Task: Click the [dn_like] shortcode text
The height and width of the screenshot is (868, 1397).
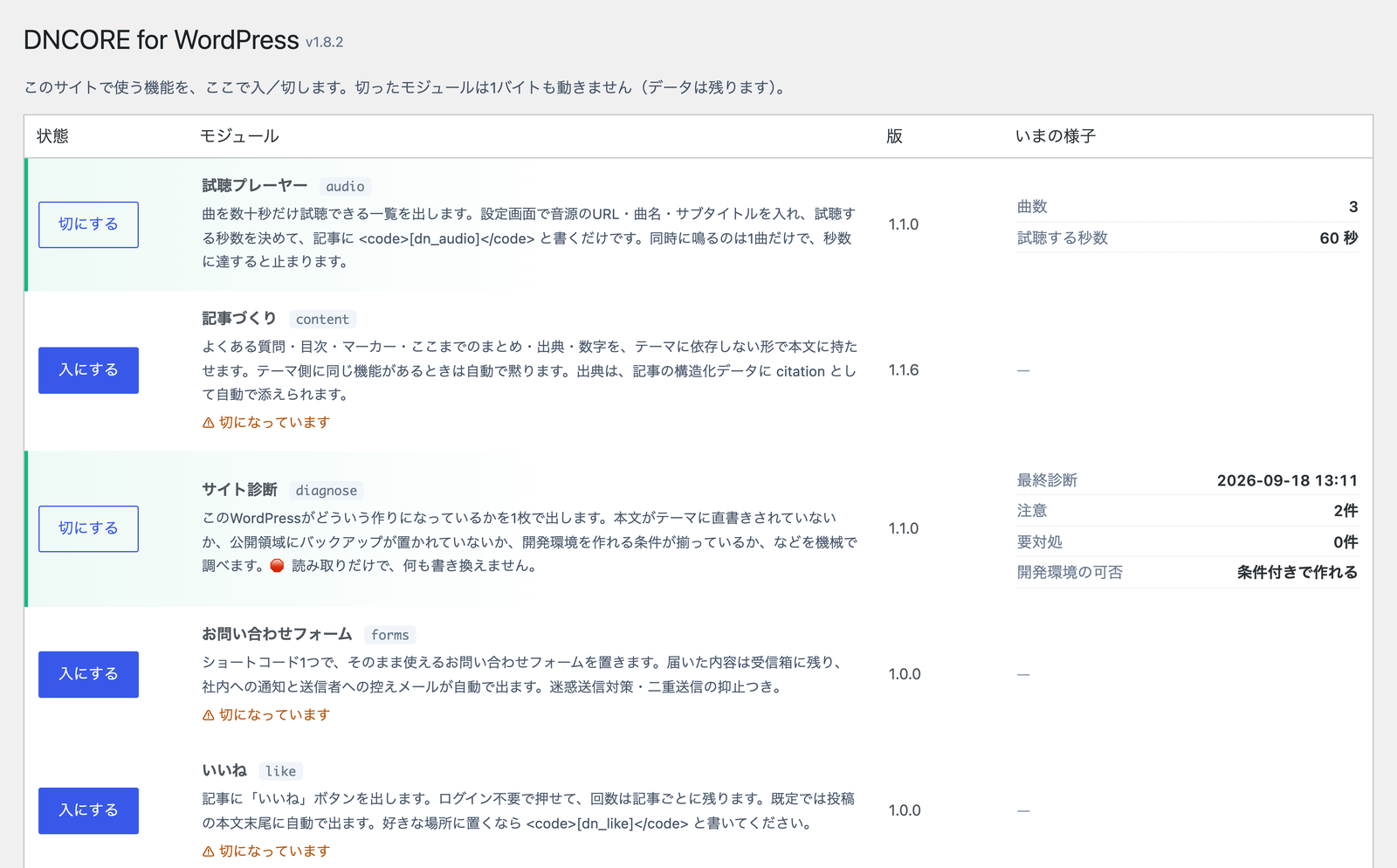Action: pos(605,823)
